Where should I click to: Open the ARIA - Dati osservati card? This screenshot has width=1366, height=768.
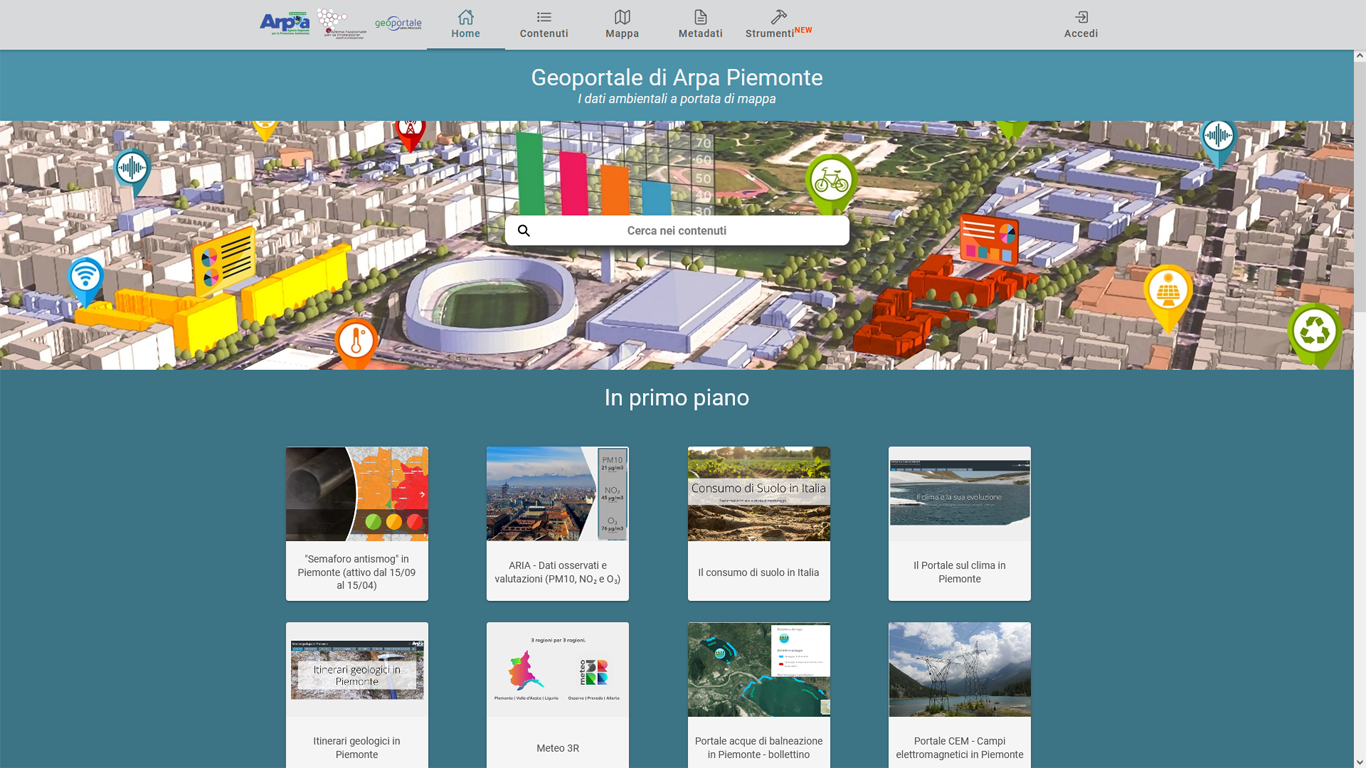pos(558,524)
